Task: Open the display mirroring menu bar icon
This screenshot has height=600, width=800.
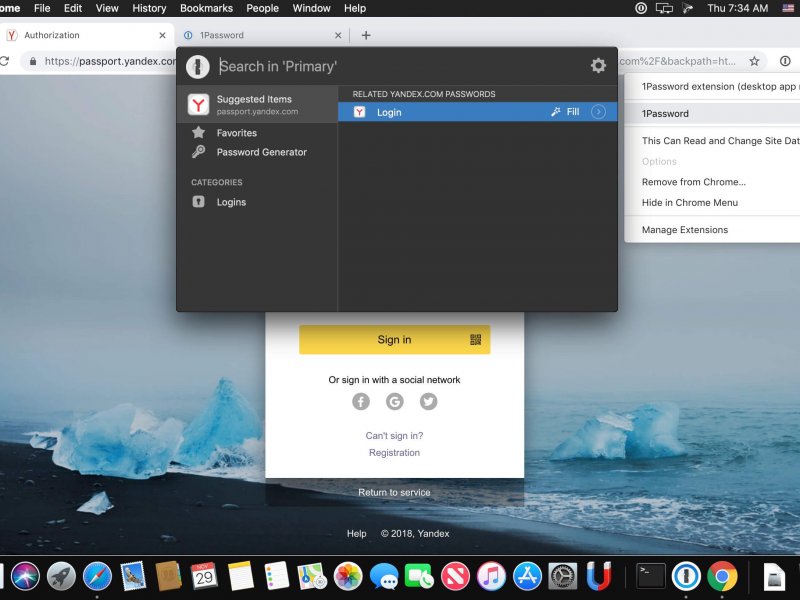Action: (x=664, y=8)
